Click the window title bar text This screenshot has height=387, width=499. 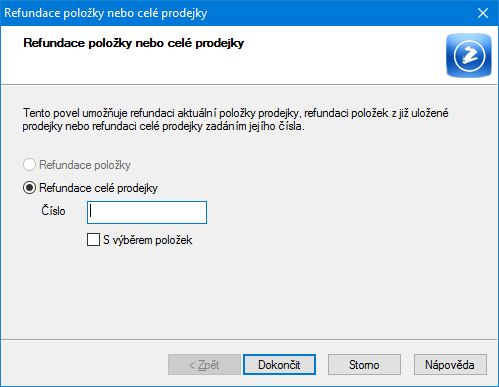[x=106, y=13]
